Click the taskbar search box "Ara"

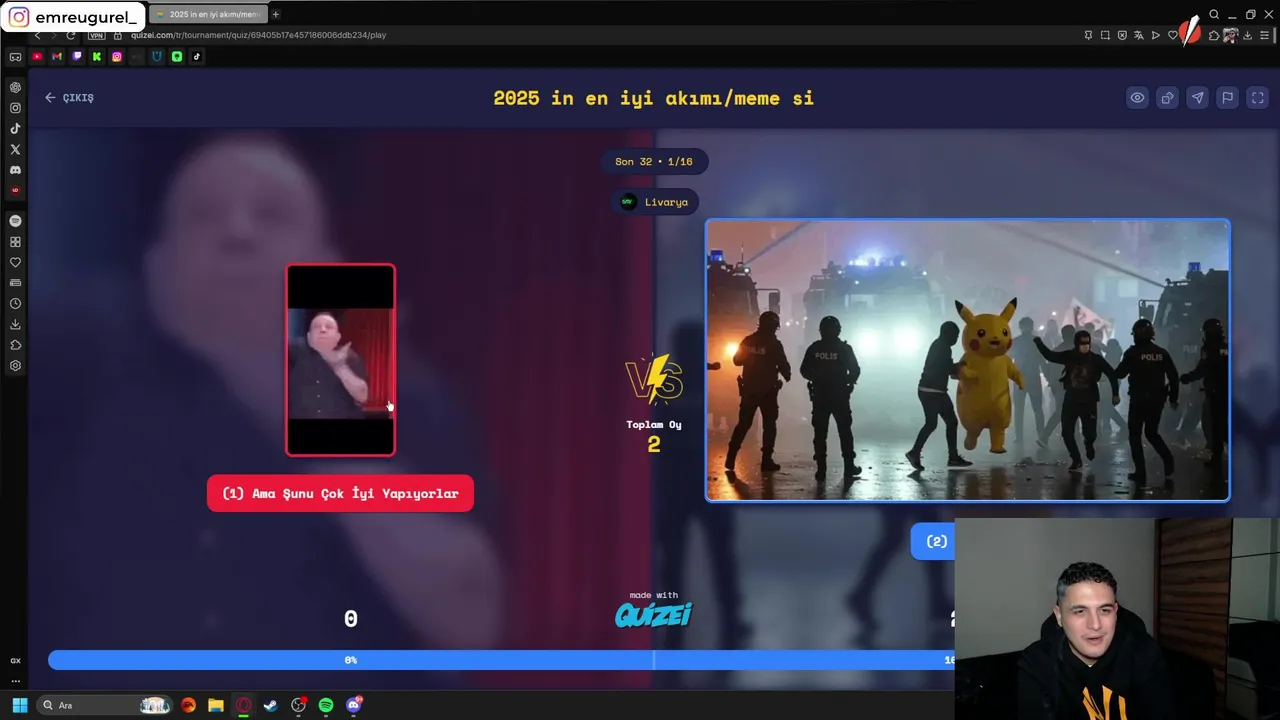tap(104, 705)
